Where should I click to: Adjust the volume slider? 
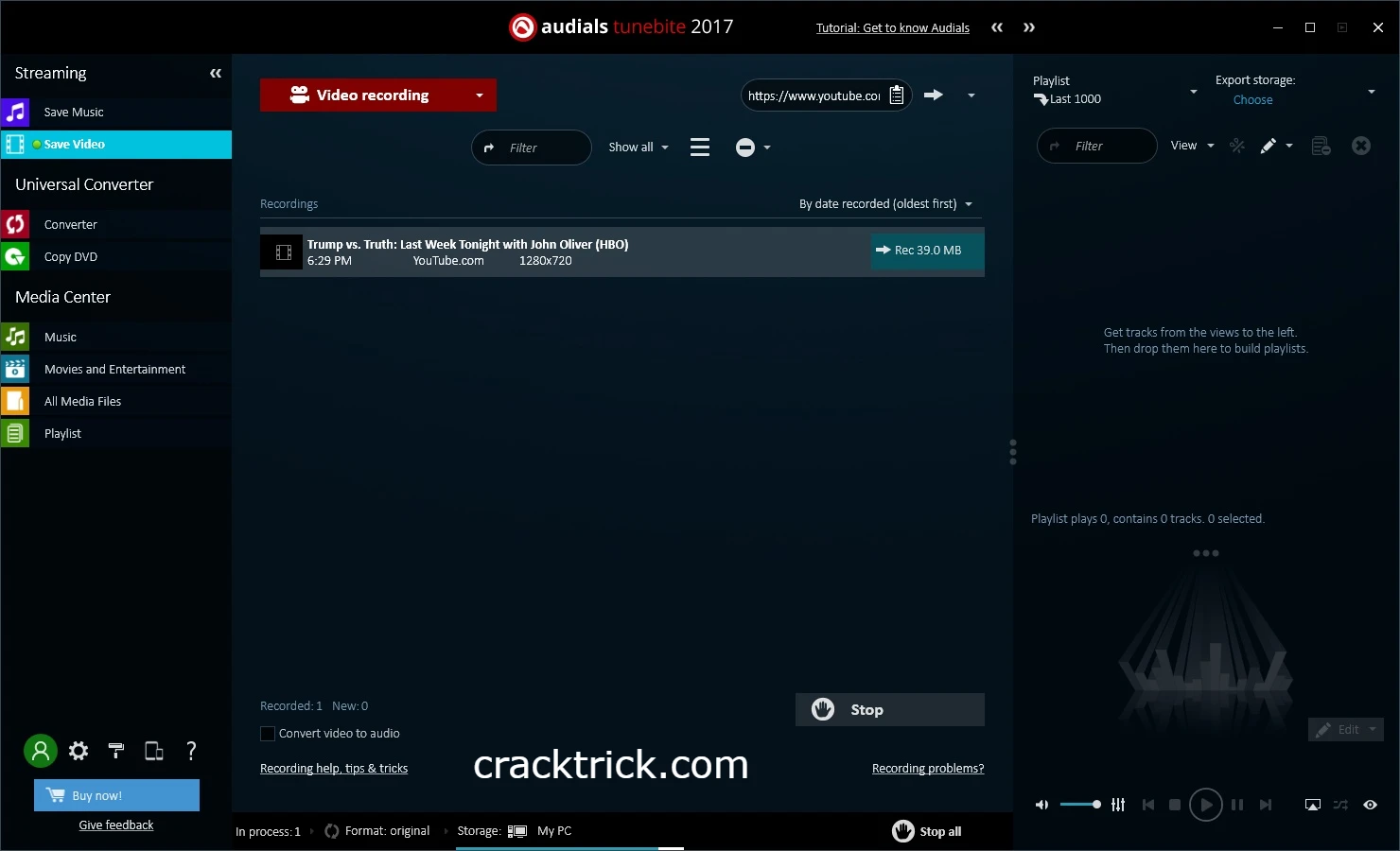1080,805
